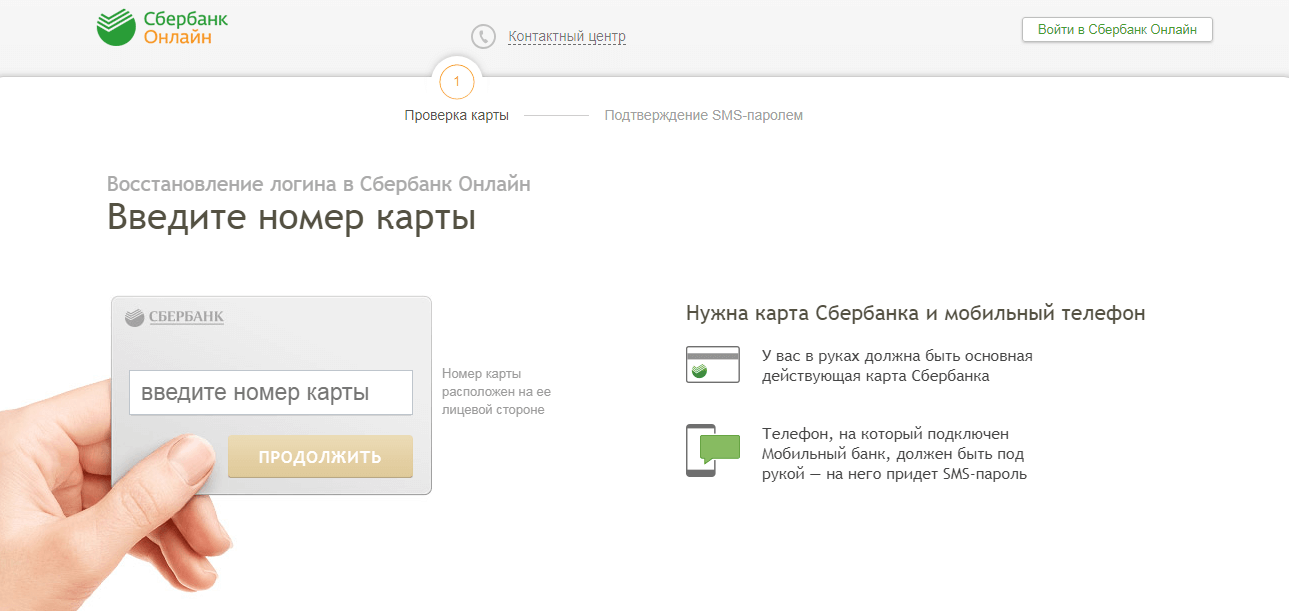Image resolution: width=1289 pixels, height=611 pixels.
Task: Click text about основная действующая карта Сбербанка
Action: pyautogui.click(x=897, y=366)
